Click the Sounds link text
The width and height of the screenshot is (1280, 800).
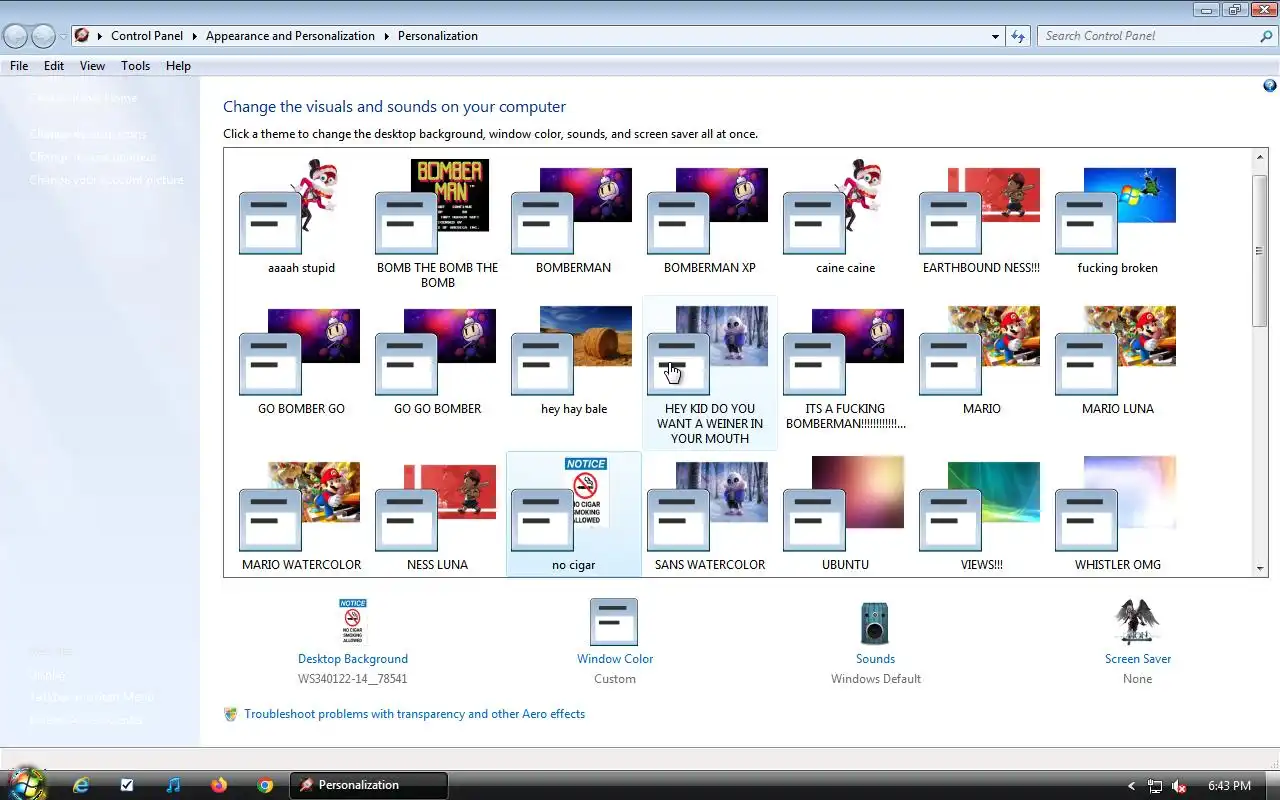pos(875,659)
